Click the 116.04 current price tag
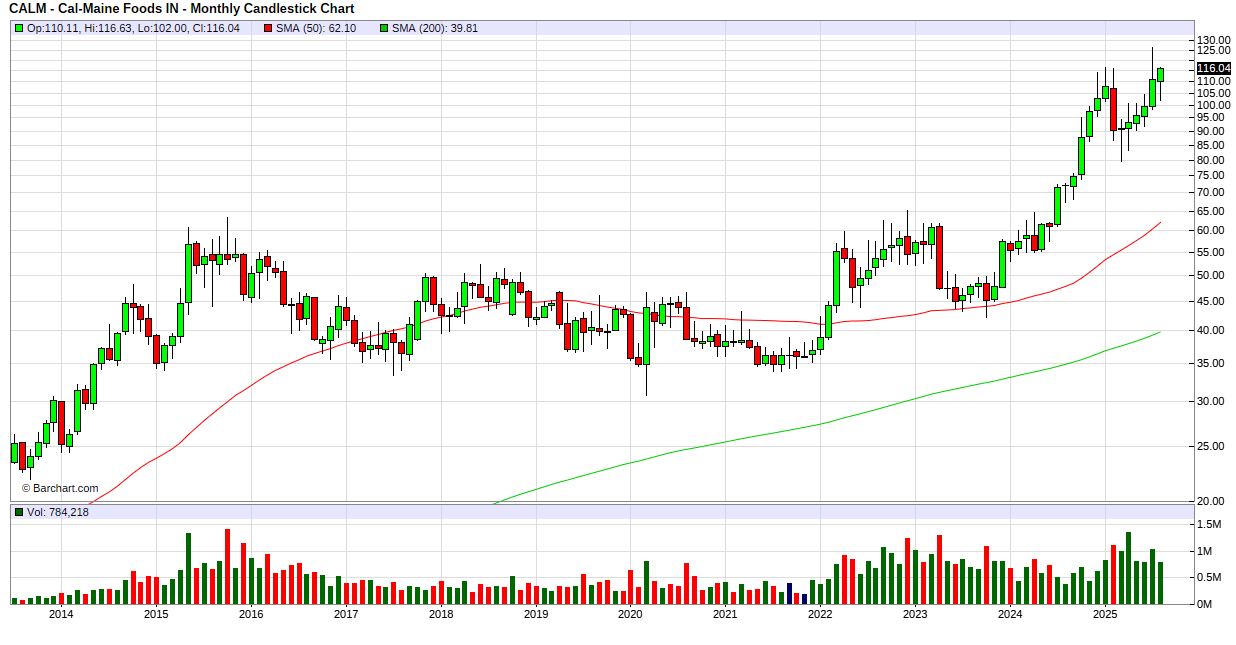This screenshot has width=1236, height=645. tap(1214, 68)
